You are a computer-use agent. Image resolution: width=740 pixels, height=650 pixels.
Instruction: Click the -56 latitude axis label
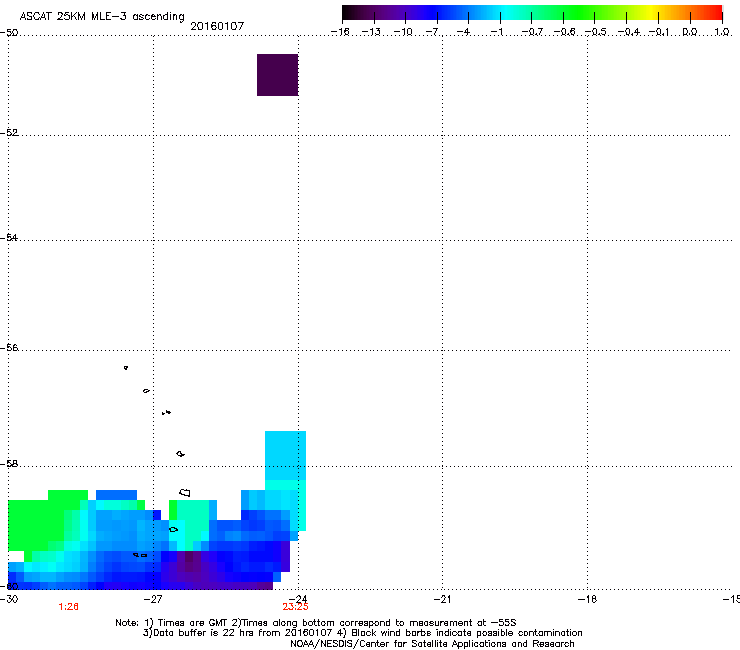(9, 347)
